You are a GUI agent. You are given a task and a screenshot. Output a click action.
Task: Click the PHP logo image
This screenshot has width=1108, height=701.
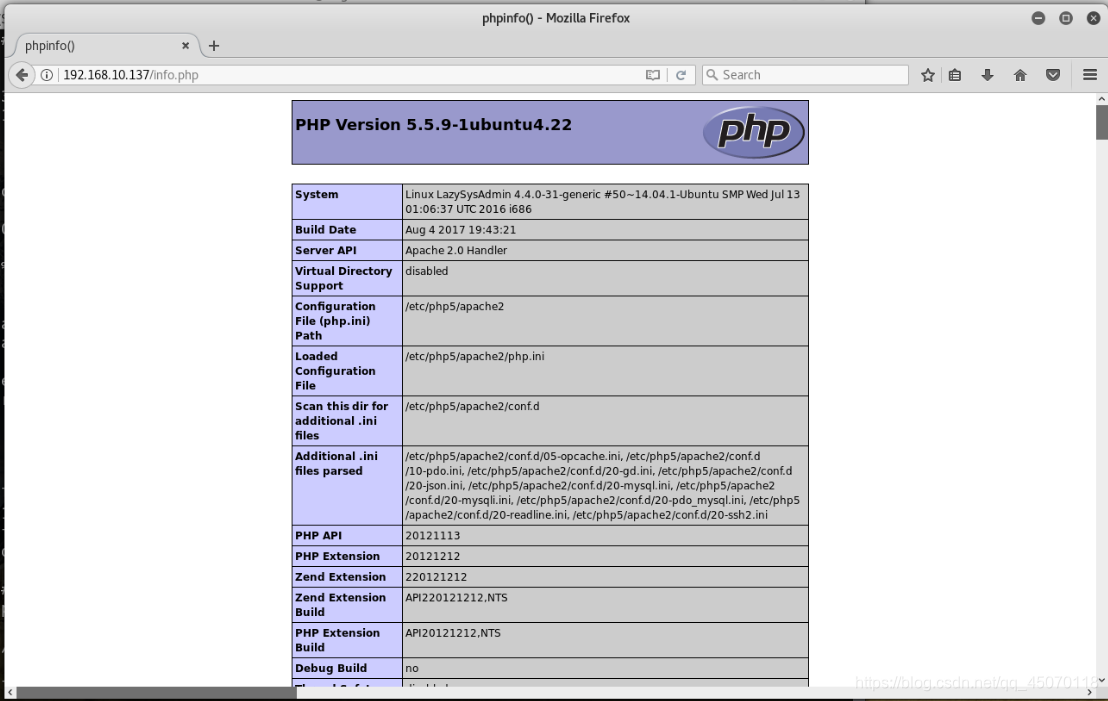(754, 131)
